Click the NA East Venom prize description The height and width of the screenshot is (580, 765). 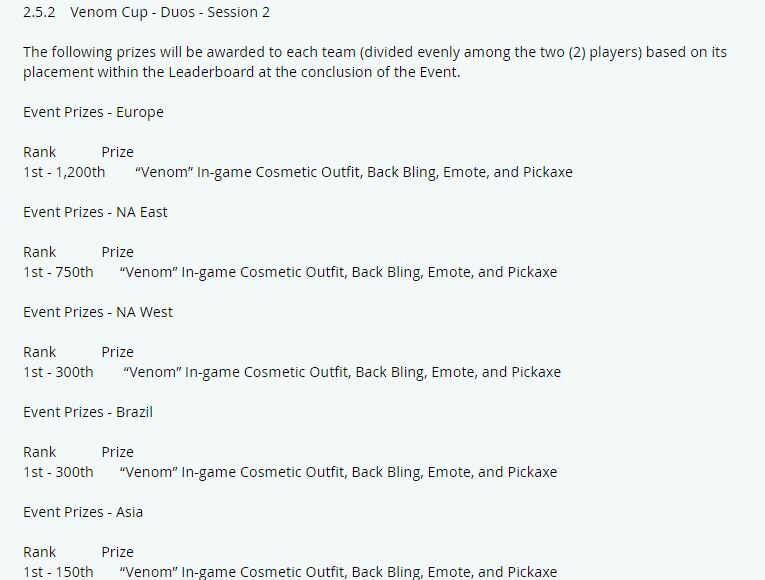[338, 272]
